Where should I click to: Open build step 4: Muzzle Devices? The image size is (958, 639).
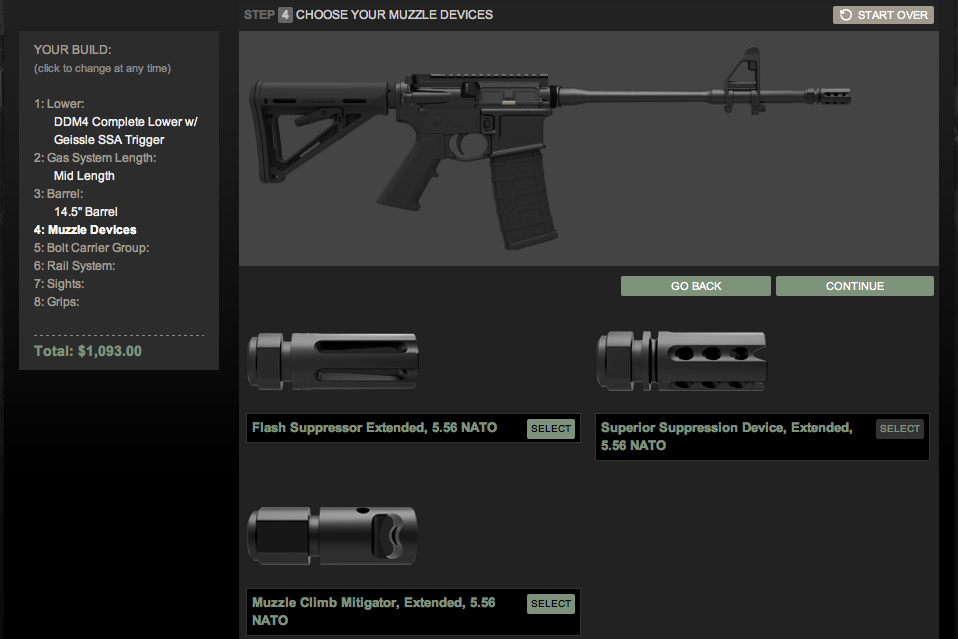point(85,230)
